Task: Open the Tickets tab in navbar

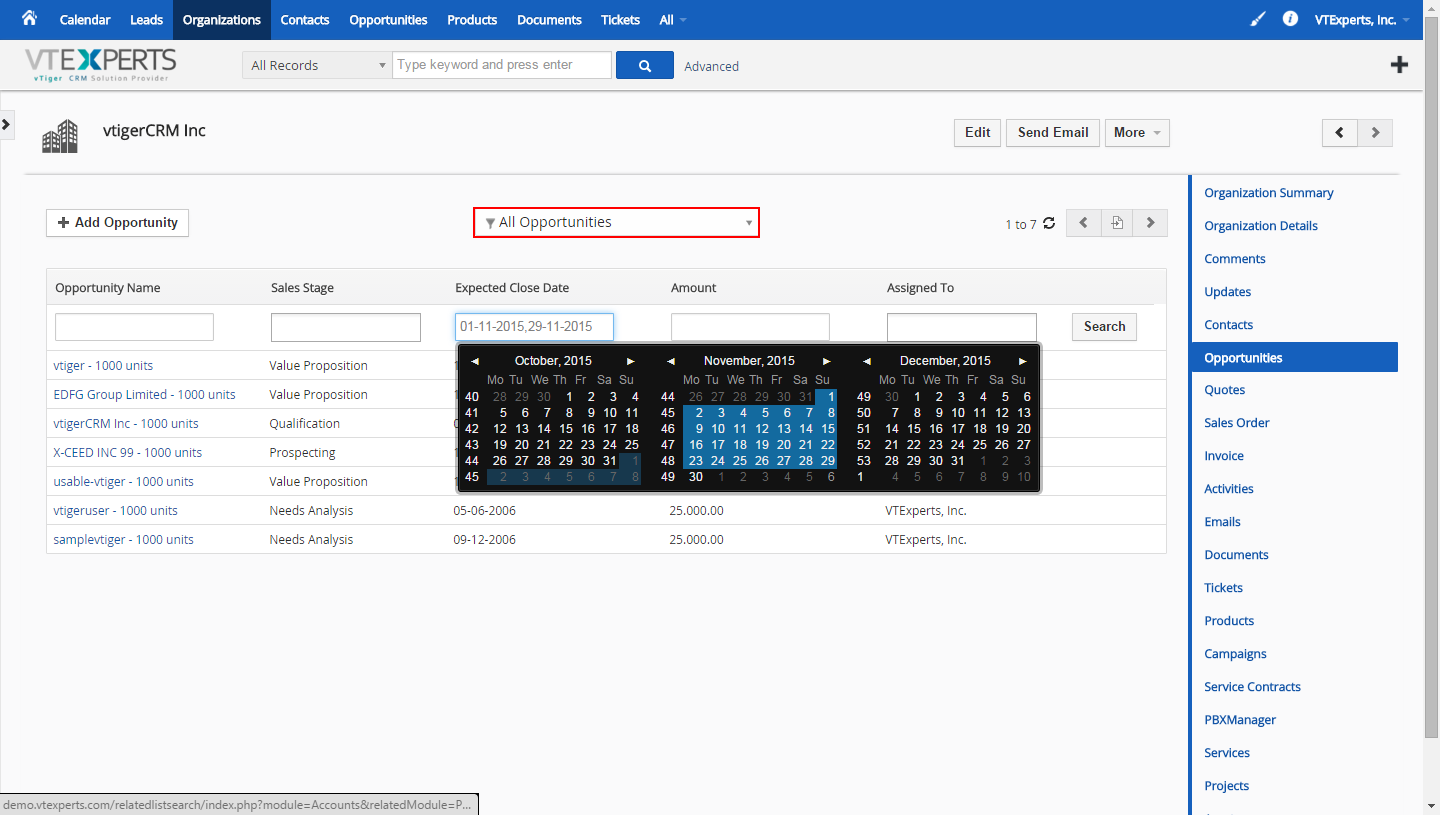Action: [x=621, y=20]
